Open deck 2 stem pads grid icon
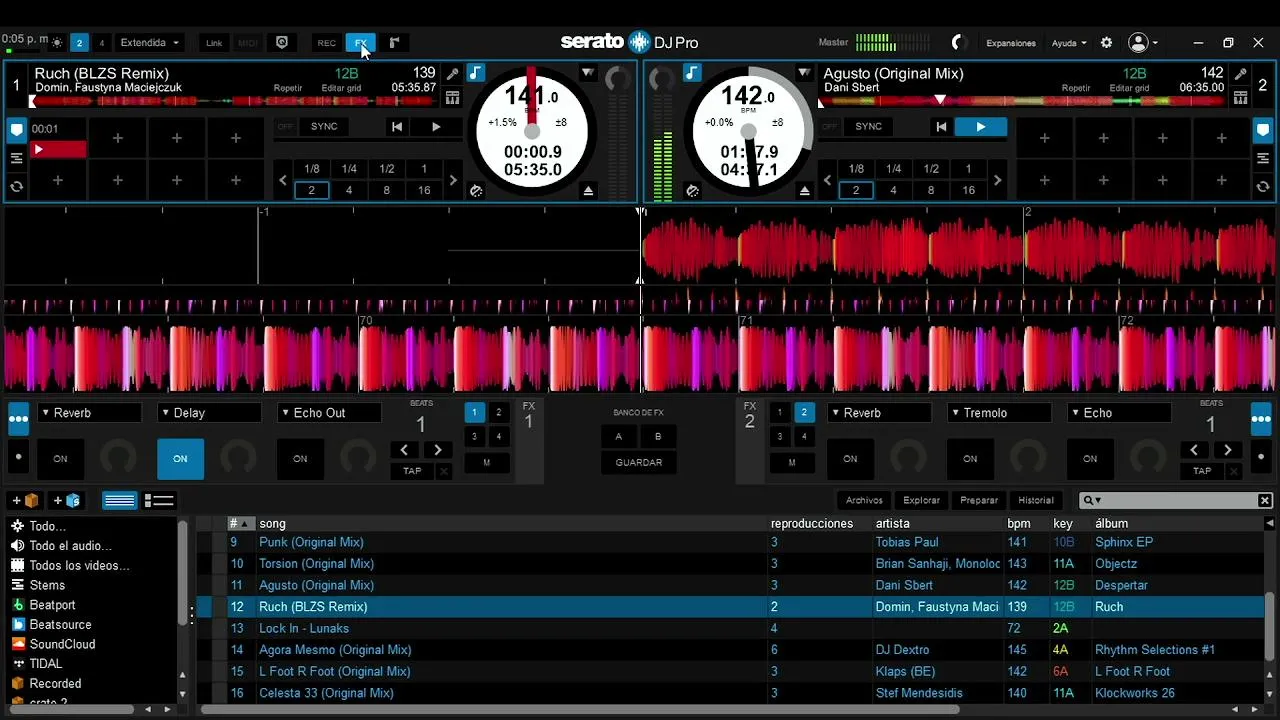Screen dimensions: 1280x720 pos(1241,98)
